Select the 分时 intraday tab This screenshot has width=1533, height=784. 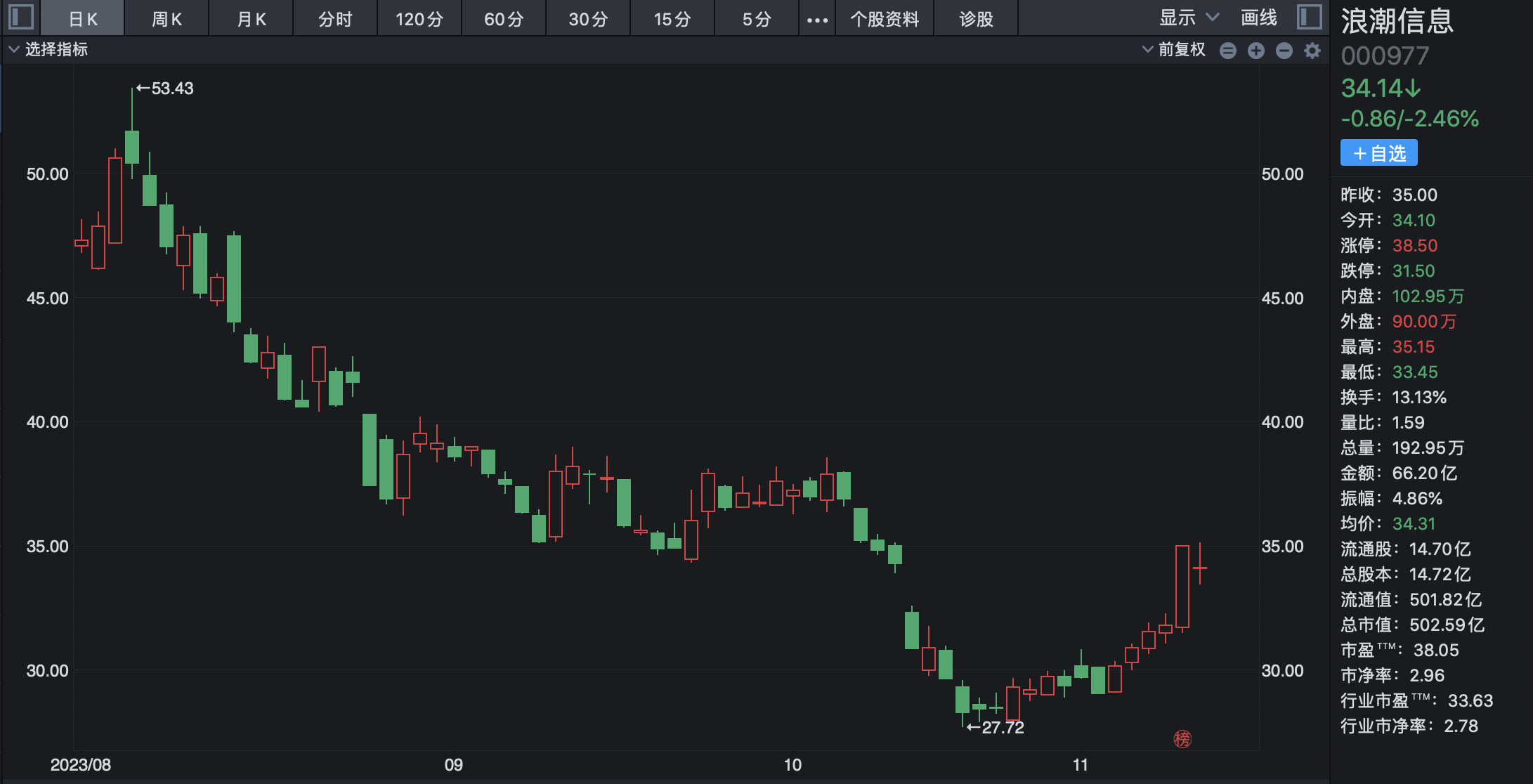[335, 19]
